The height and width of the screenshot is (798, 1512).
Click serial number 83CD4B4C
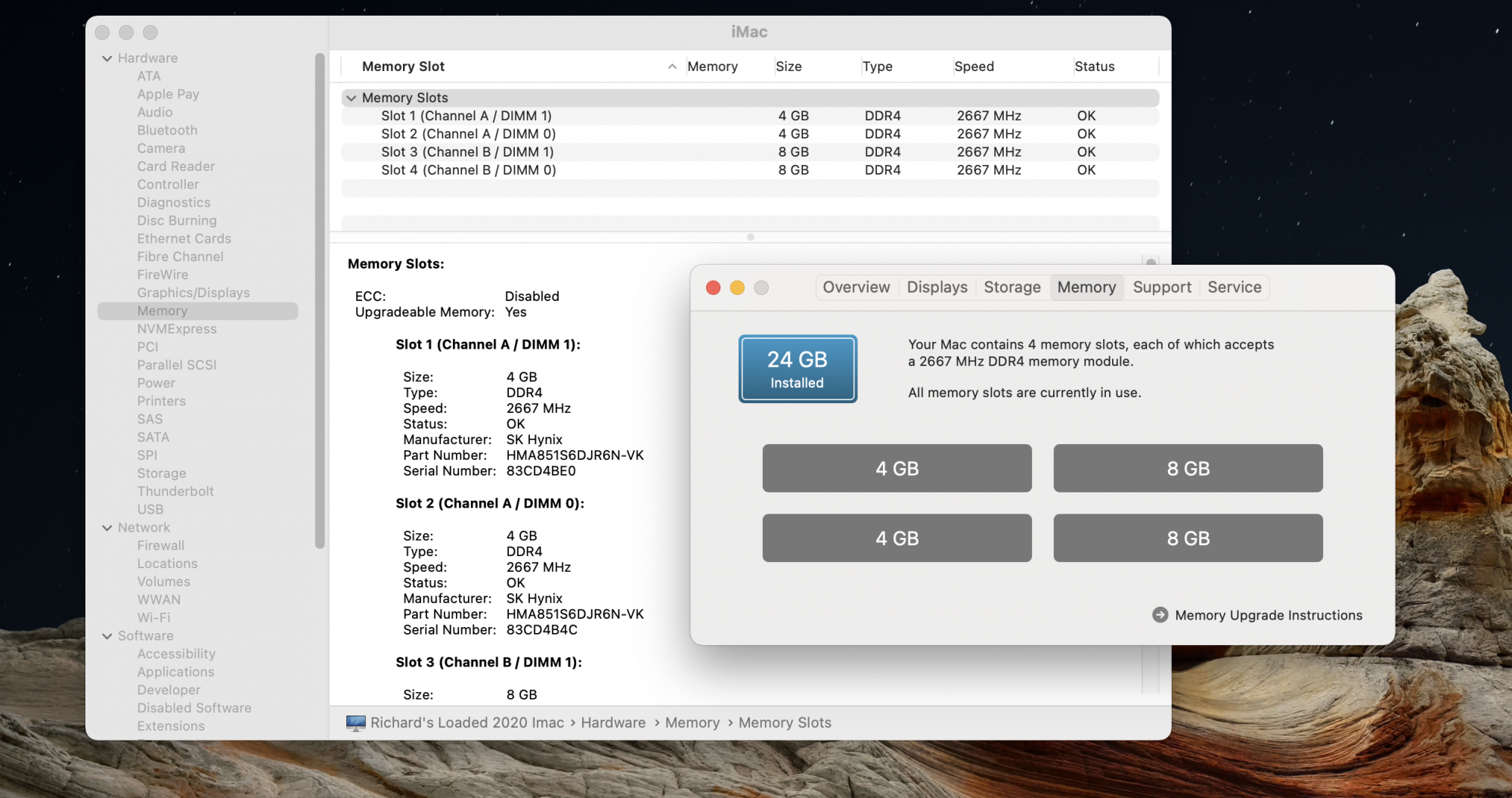click(x=542, y=630)
